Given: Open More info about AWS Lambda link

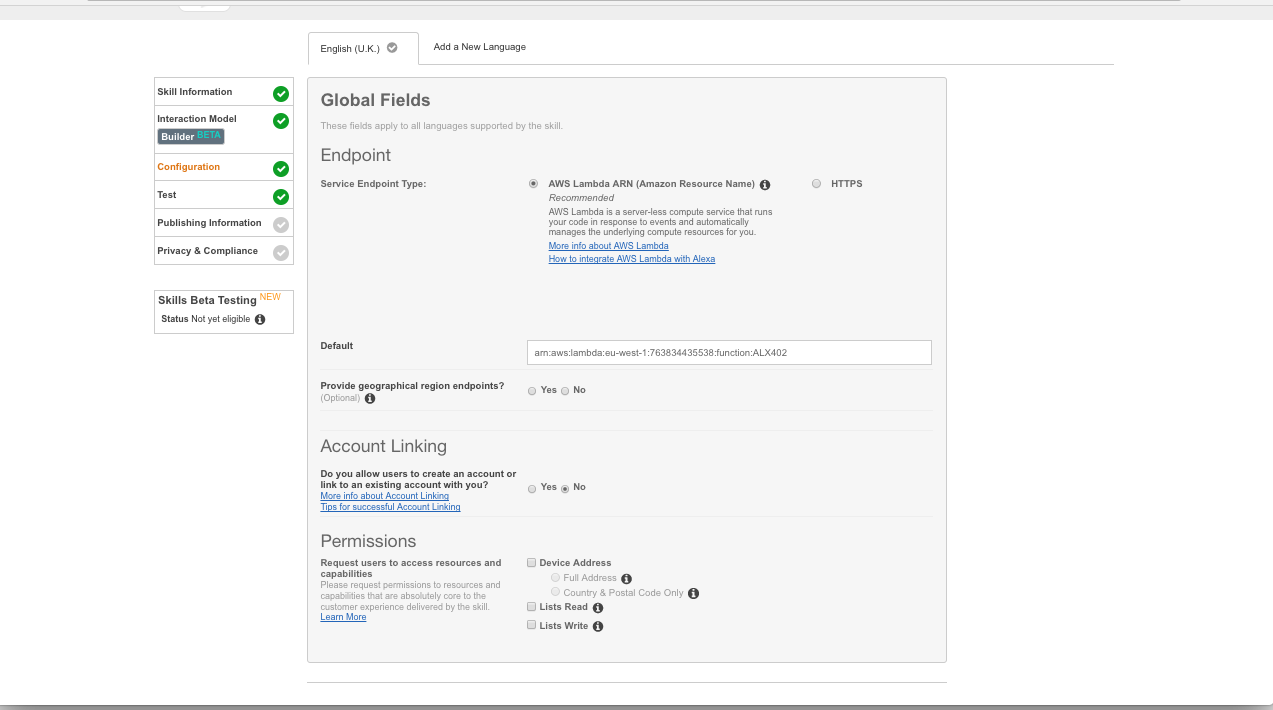Looking at the screenshot, I should pos(608,245).
